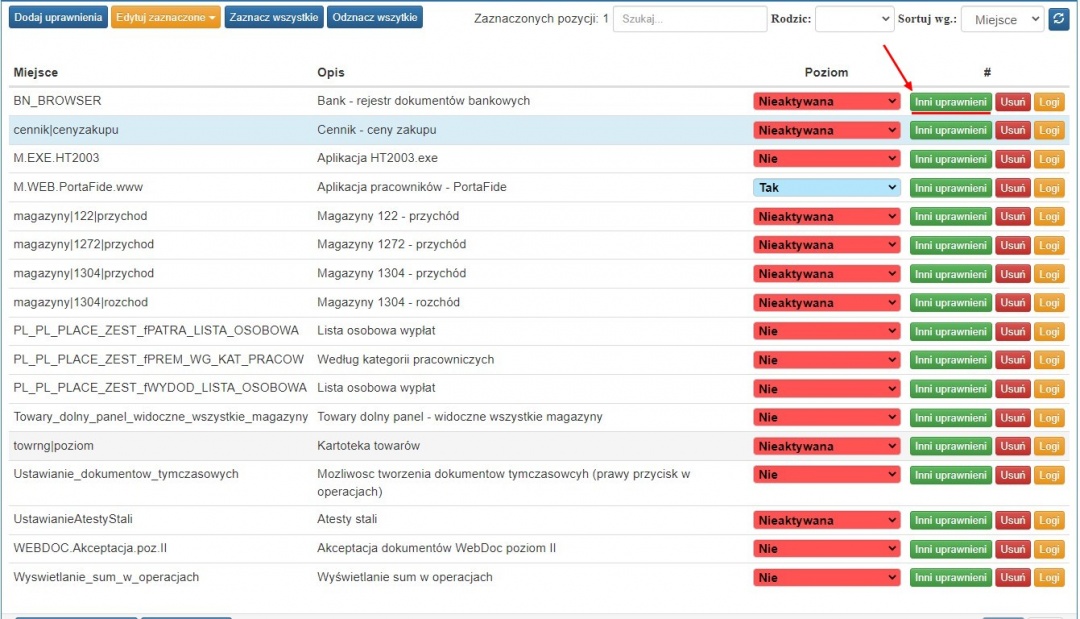Expand the Sortuj wg. Miejsce dropdown
The image size is (1080, 619).
[x=1002, y=19]
